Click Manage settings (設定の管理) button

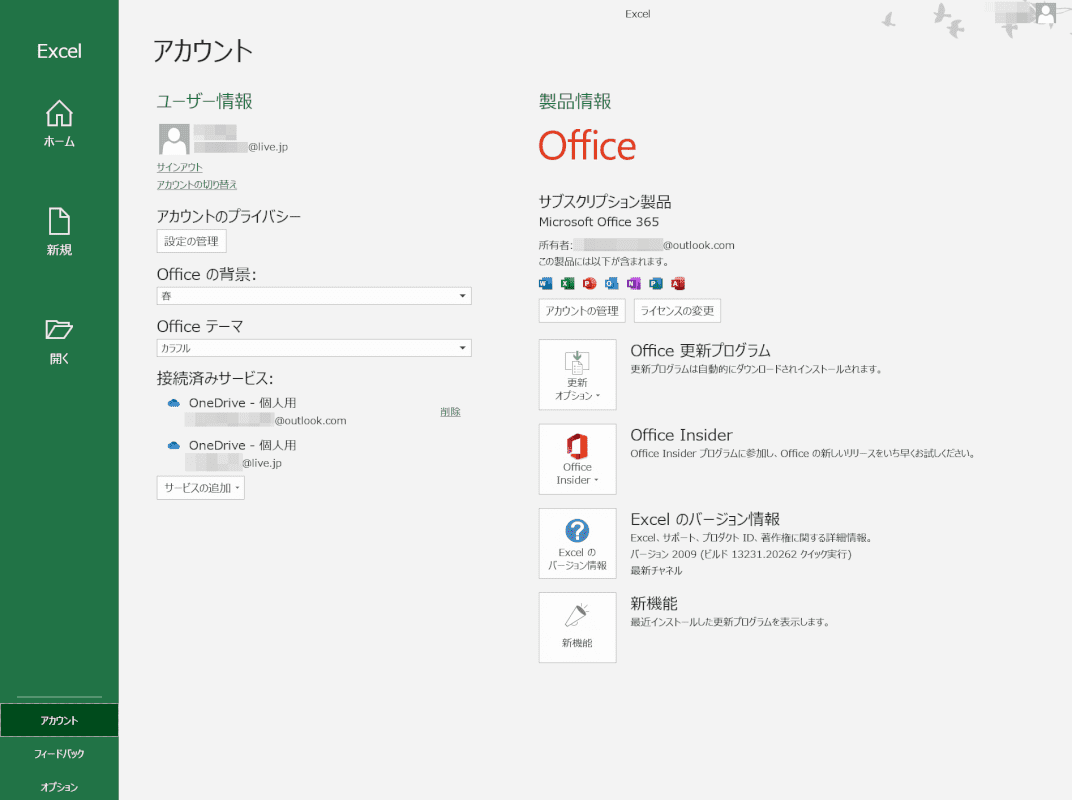click(191, 241)
